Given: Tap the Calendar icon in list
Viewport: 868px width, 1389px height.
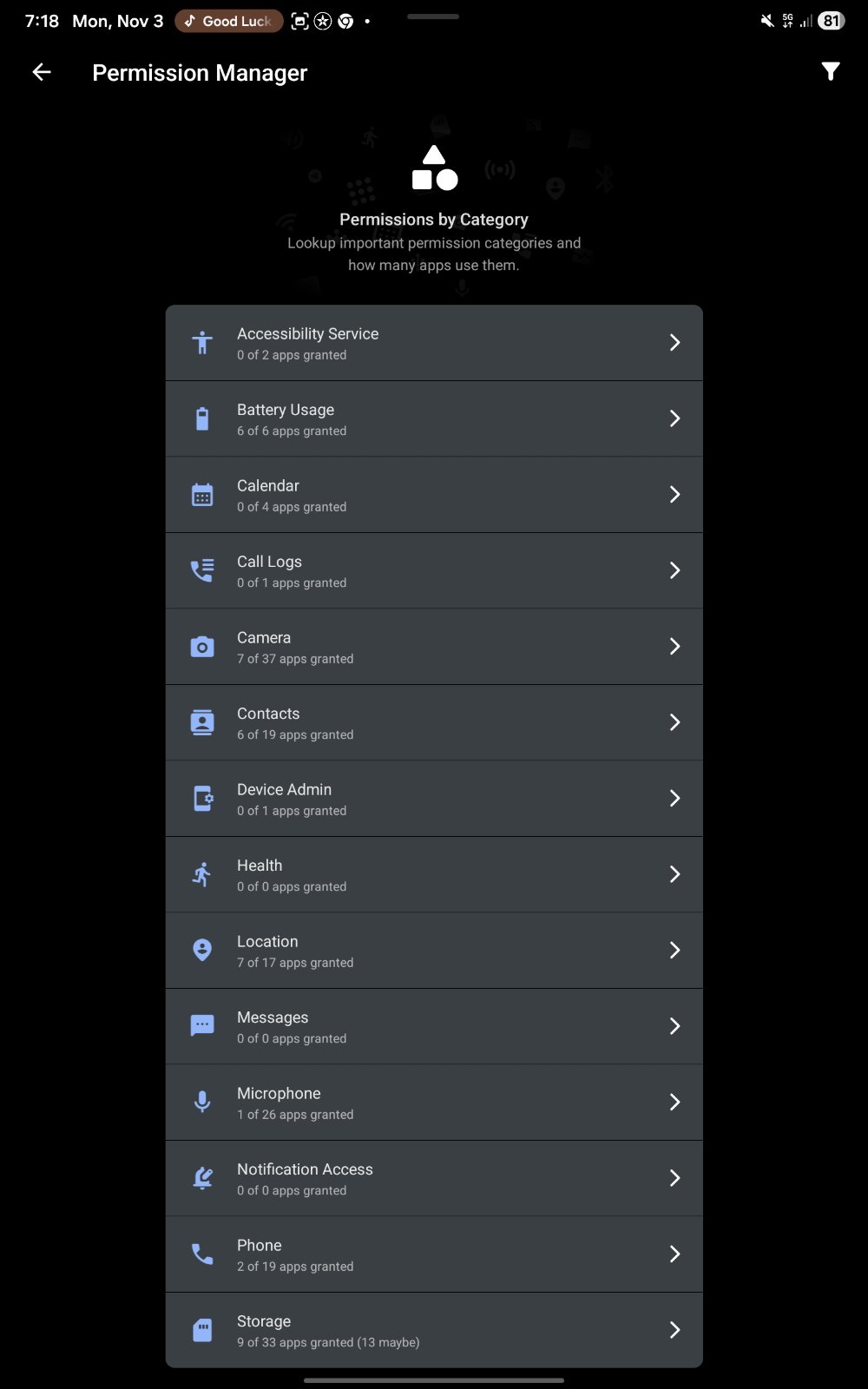Looking at the screenshot, I should point(202,495).
